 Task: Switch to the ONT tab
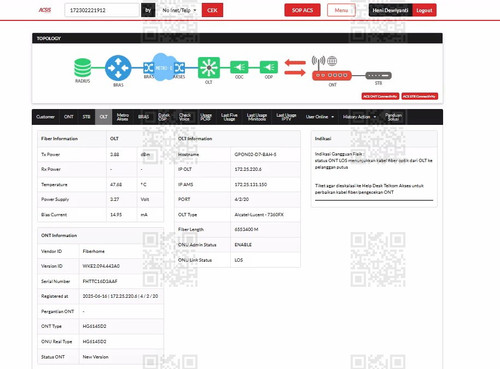tap(69, 117)
